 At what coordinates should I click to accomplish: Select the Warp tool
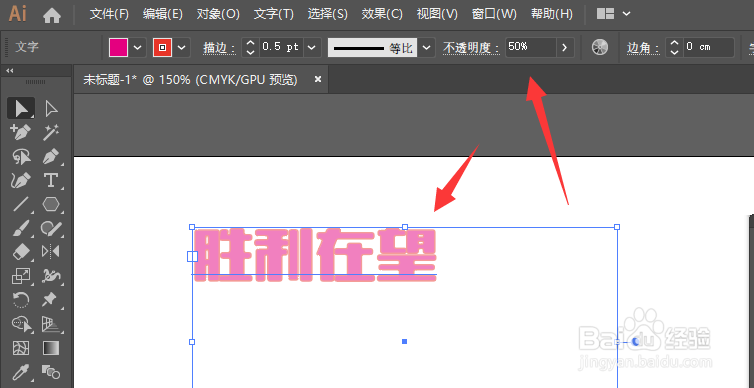point(50,276)
